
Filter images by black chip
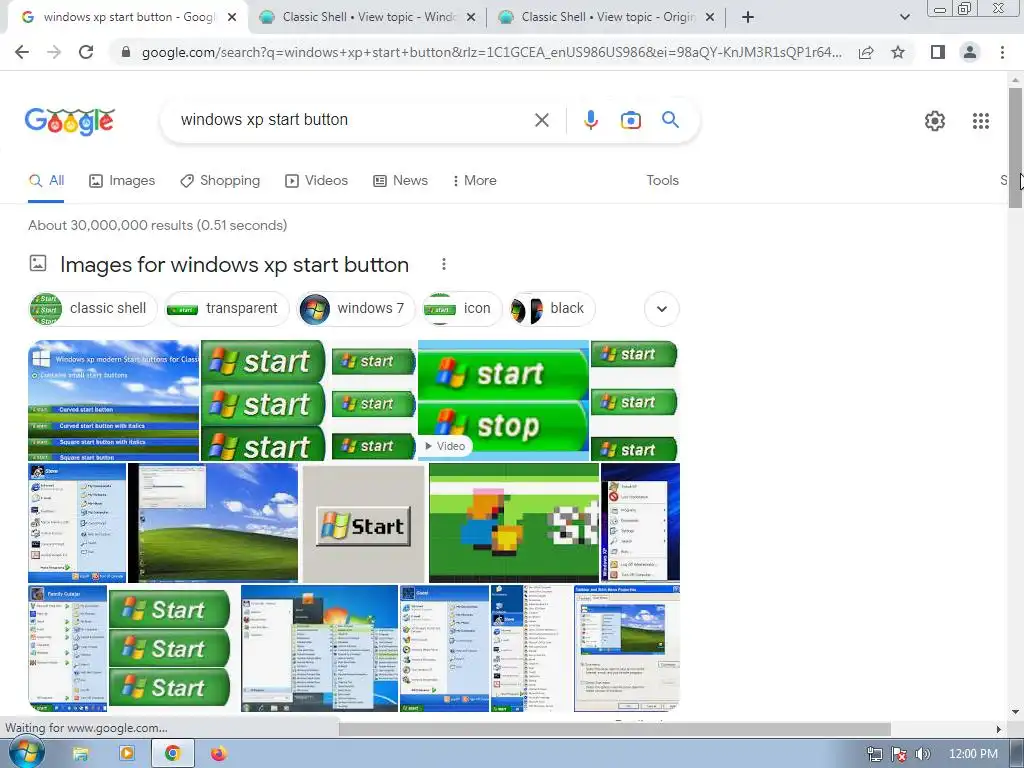coord(551,309)
